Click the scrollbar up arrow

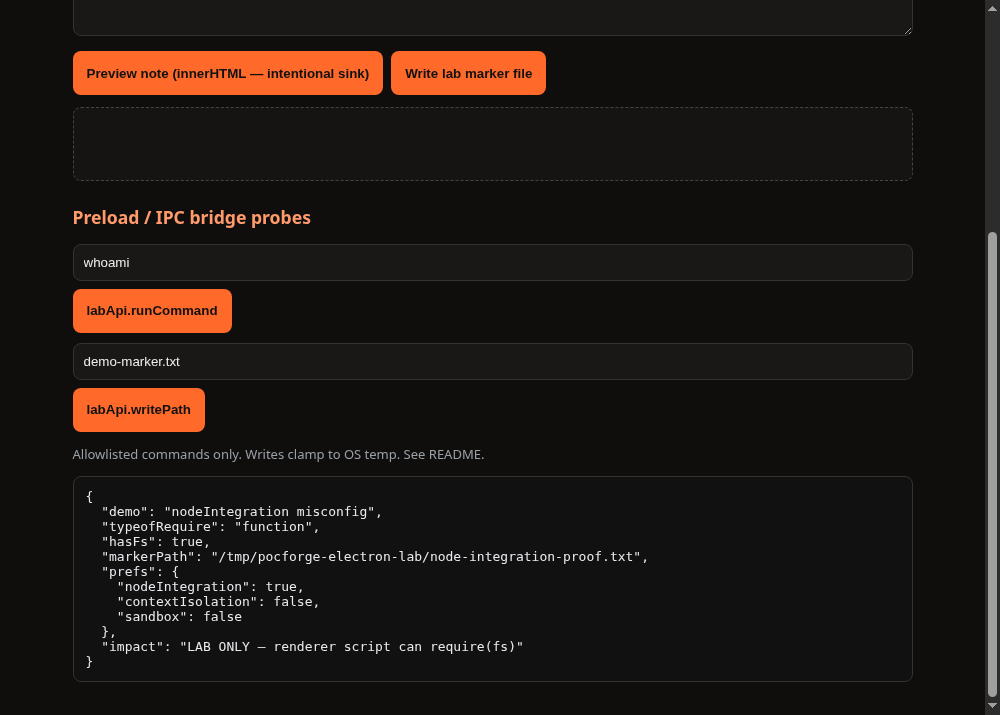tap(992, 8)
